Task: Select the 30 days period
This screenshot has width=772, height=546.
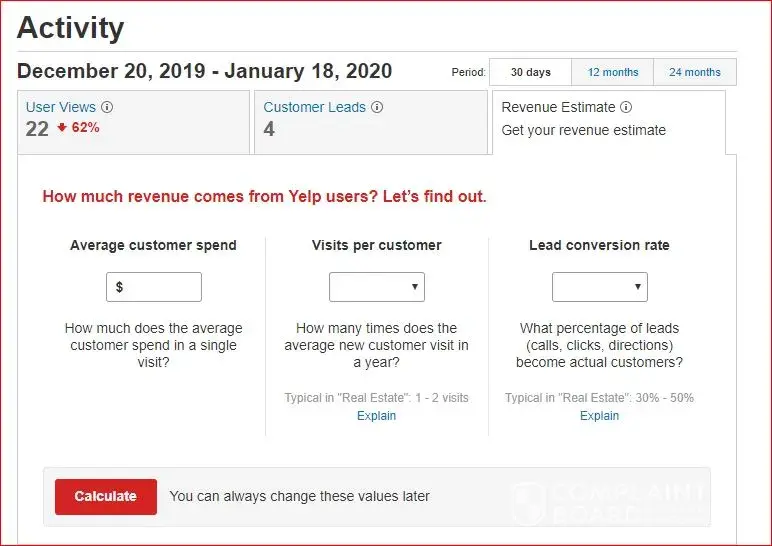Action: pos(530,72)
